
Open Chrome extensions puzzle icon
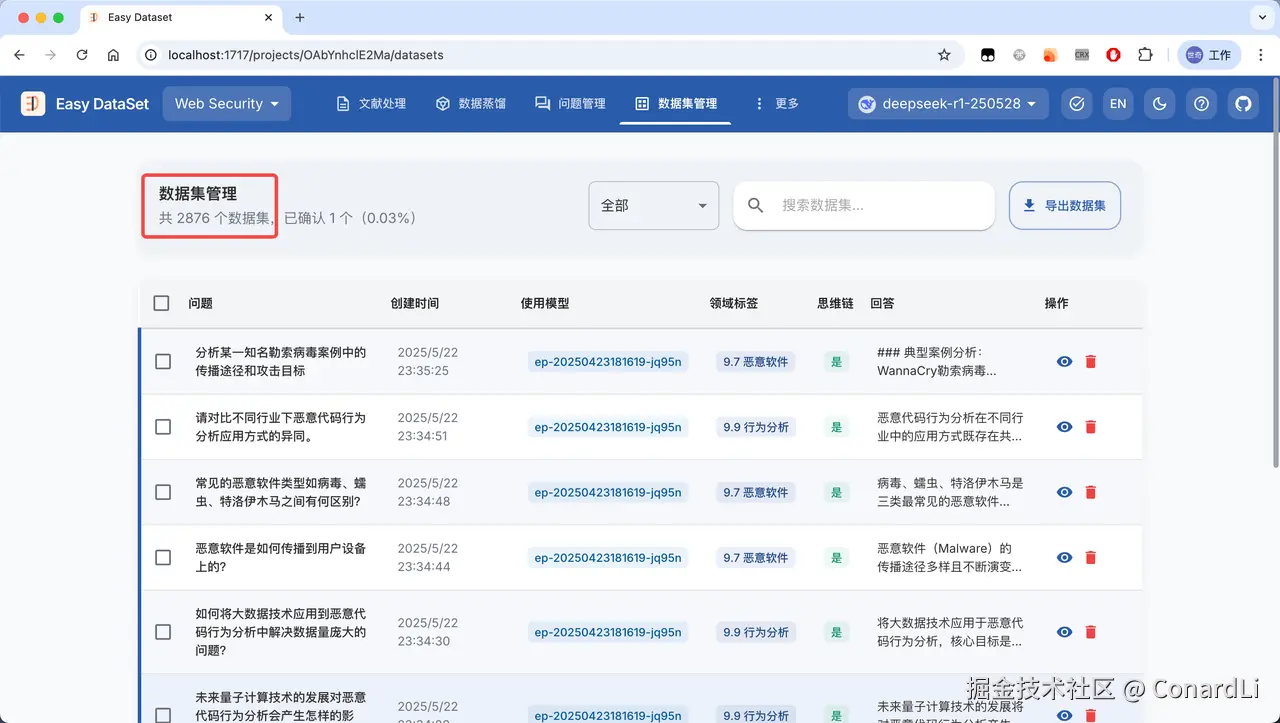click(1146, 55)
